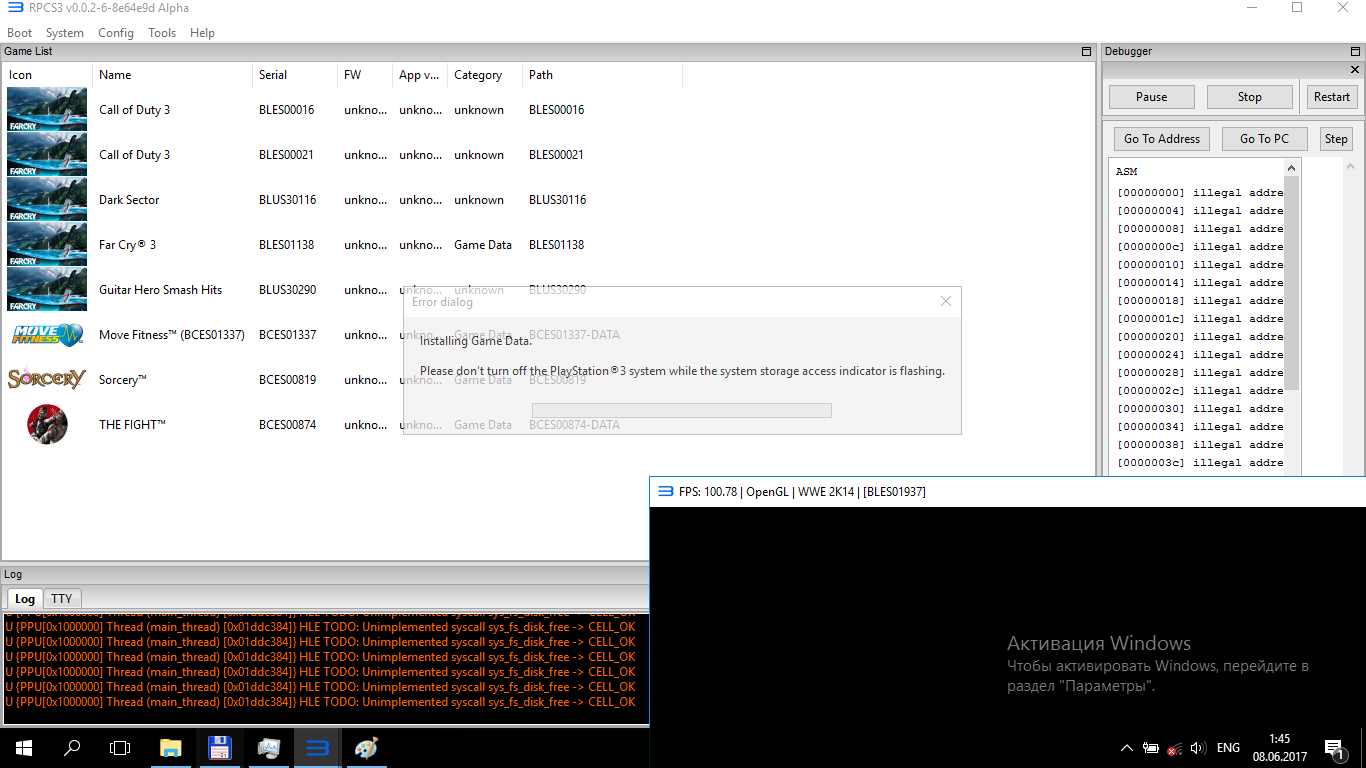Undock the Debugger panel
This screenshot has height=768, width=1366.
click(1356, 51)
